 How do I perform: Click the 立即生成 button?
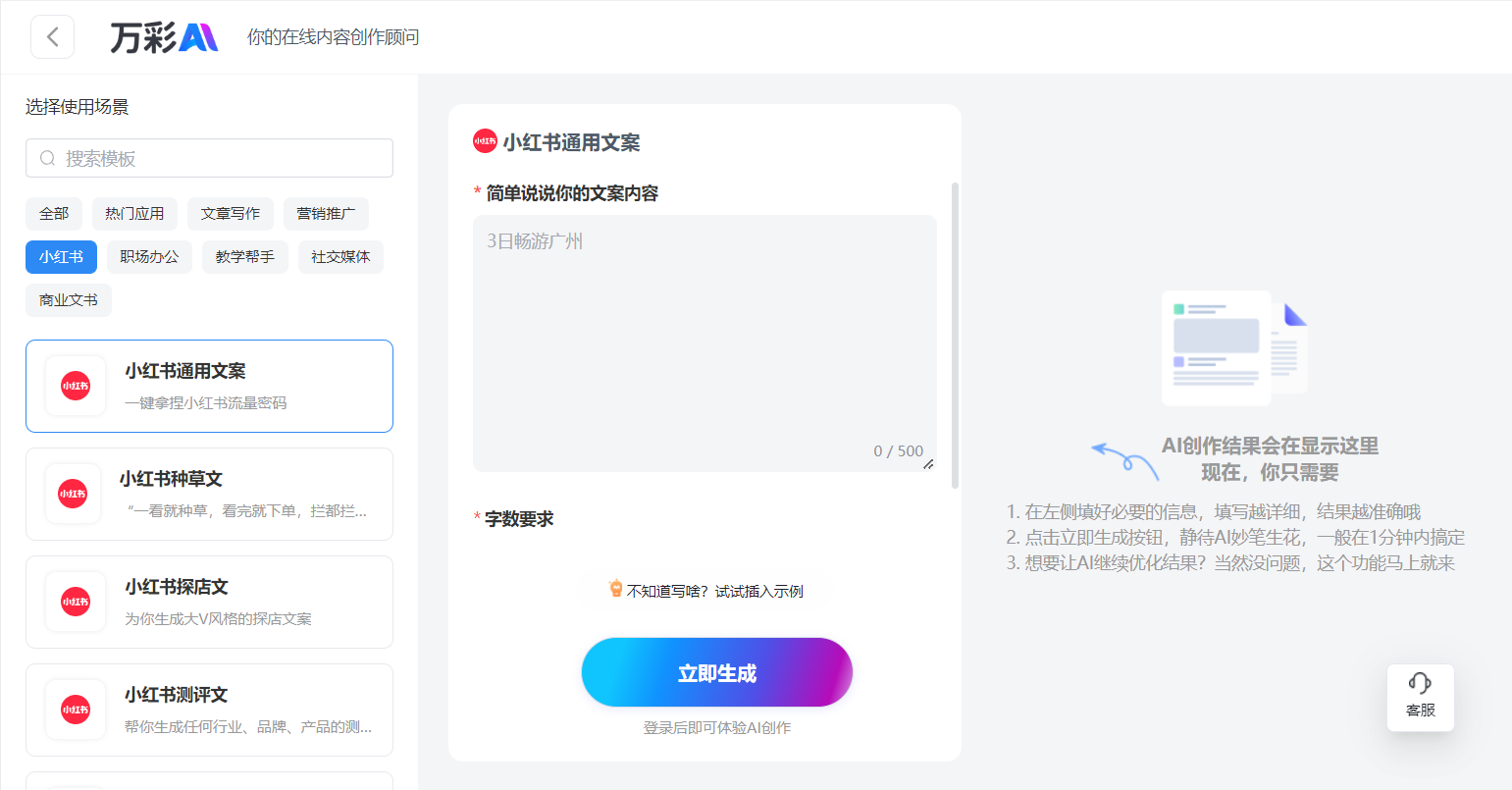click(x=717, y=672)
